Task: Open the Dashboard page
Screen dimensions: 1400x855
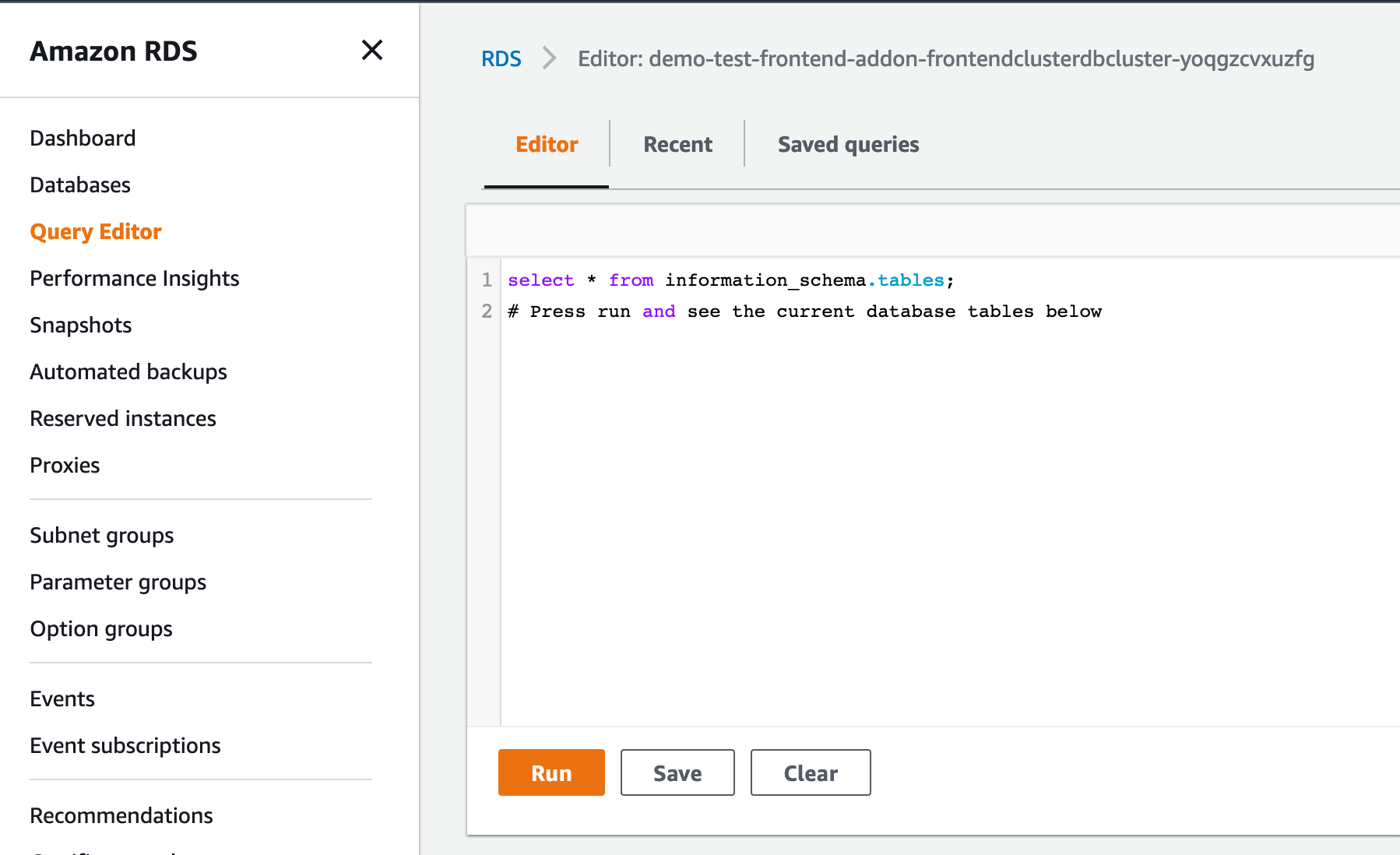Action: pyautogui.click(x=83, y=138)
